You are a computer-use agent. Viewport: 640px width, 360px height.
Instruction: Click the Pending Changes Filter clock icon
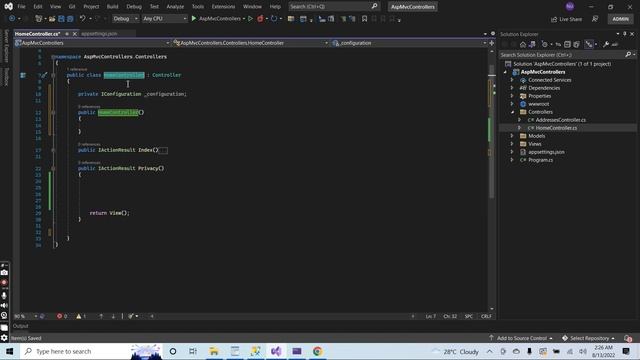click(544, 44)
